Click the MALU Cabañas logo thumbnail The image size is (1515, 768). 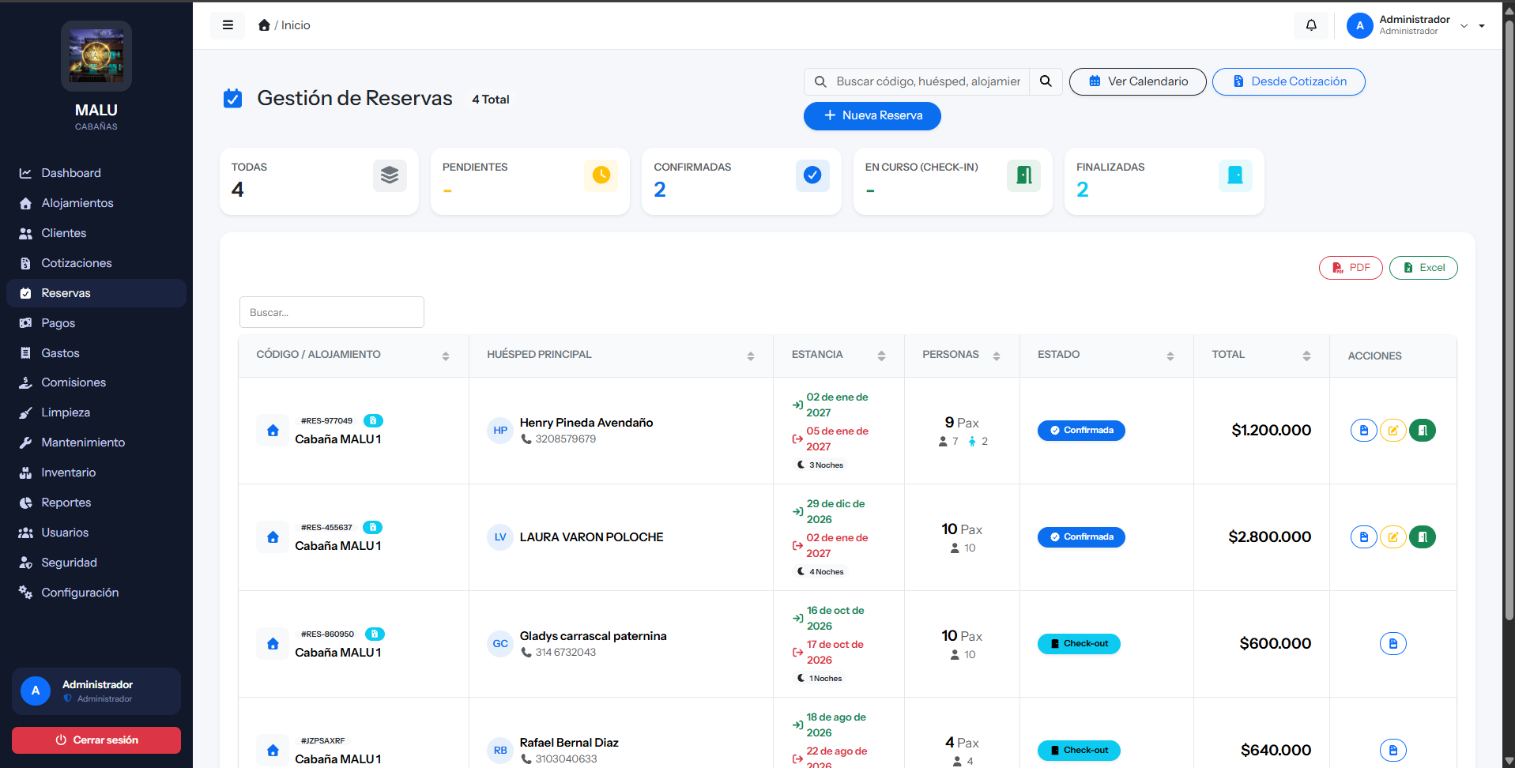96,56
